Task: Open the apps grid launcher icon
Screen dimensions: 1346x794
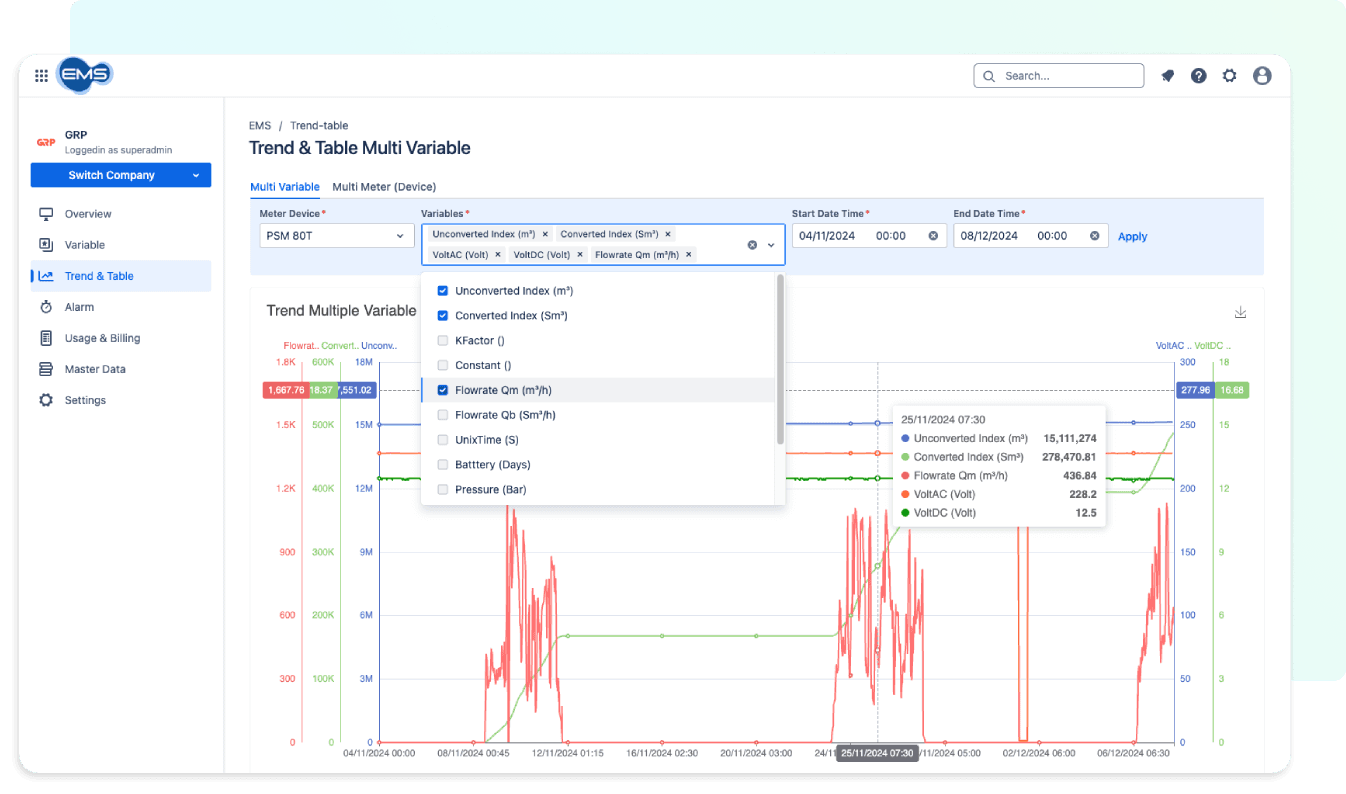Action: click(x=41, y=75)
